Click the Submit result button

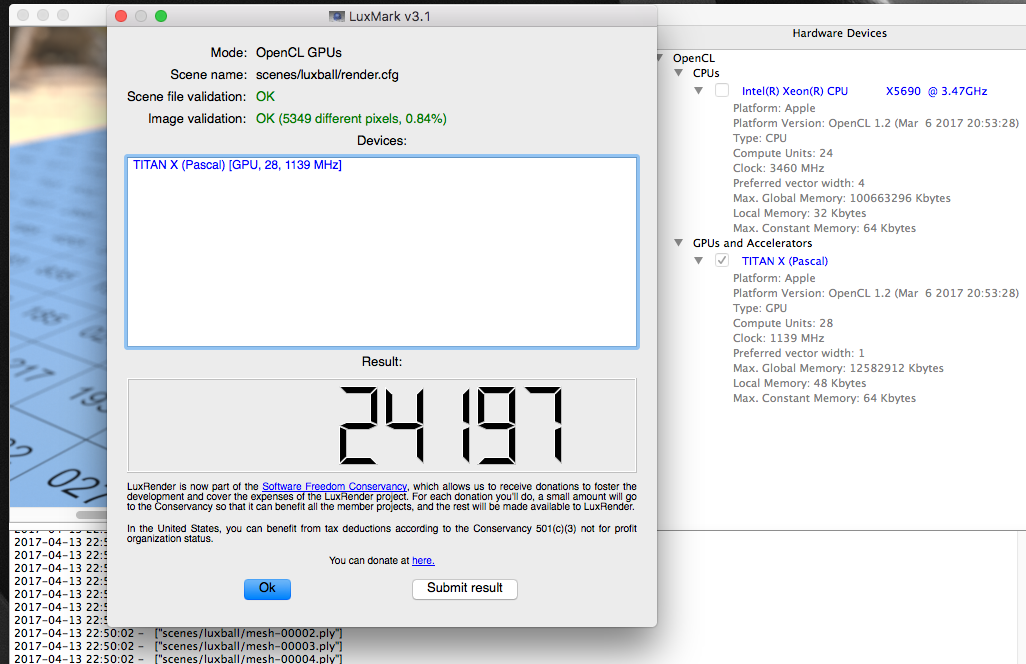pos(465,589)
